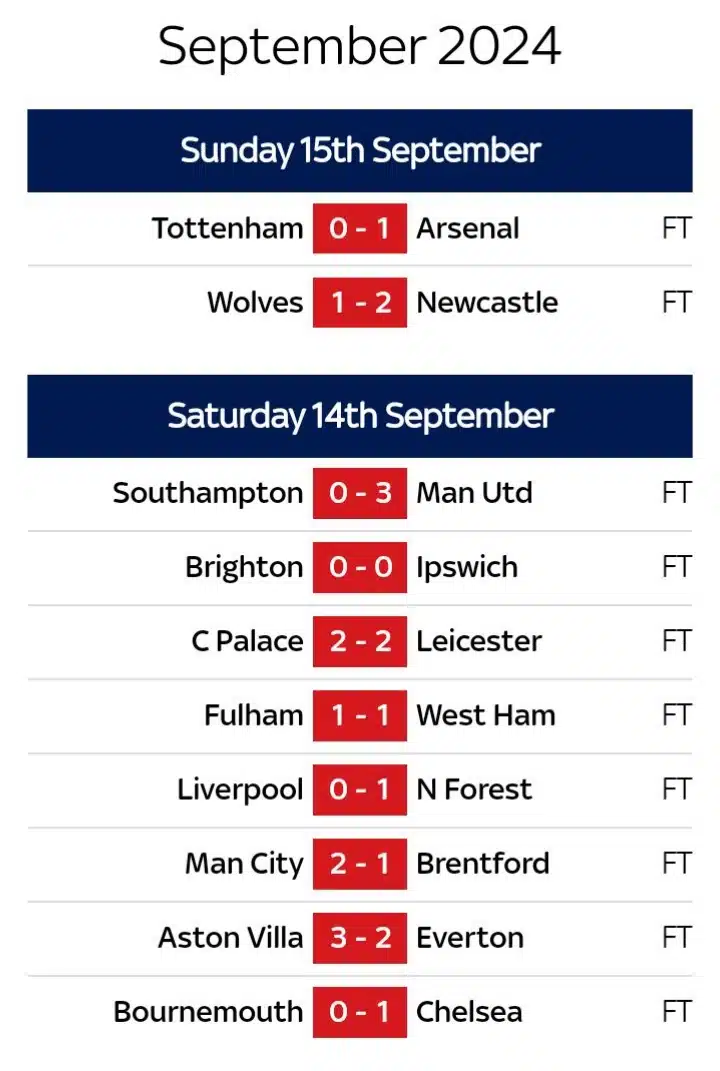Click the Brighton team name
Viewport: 720px width, 1071px height.
click(244, 567)
